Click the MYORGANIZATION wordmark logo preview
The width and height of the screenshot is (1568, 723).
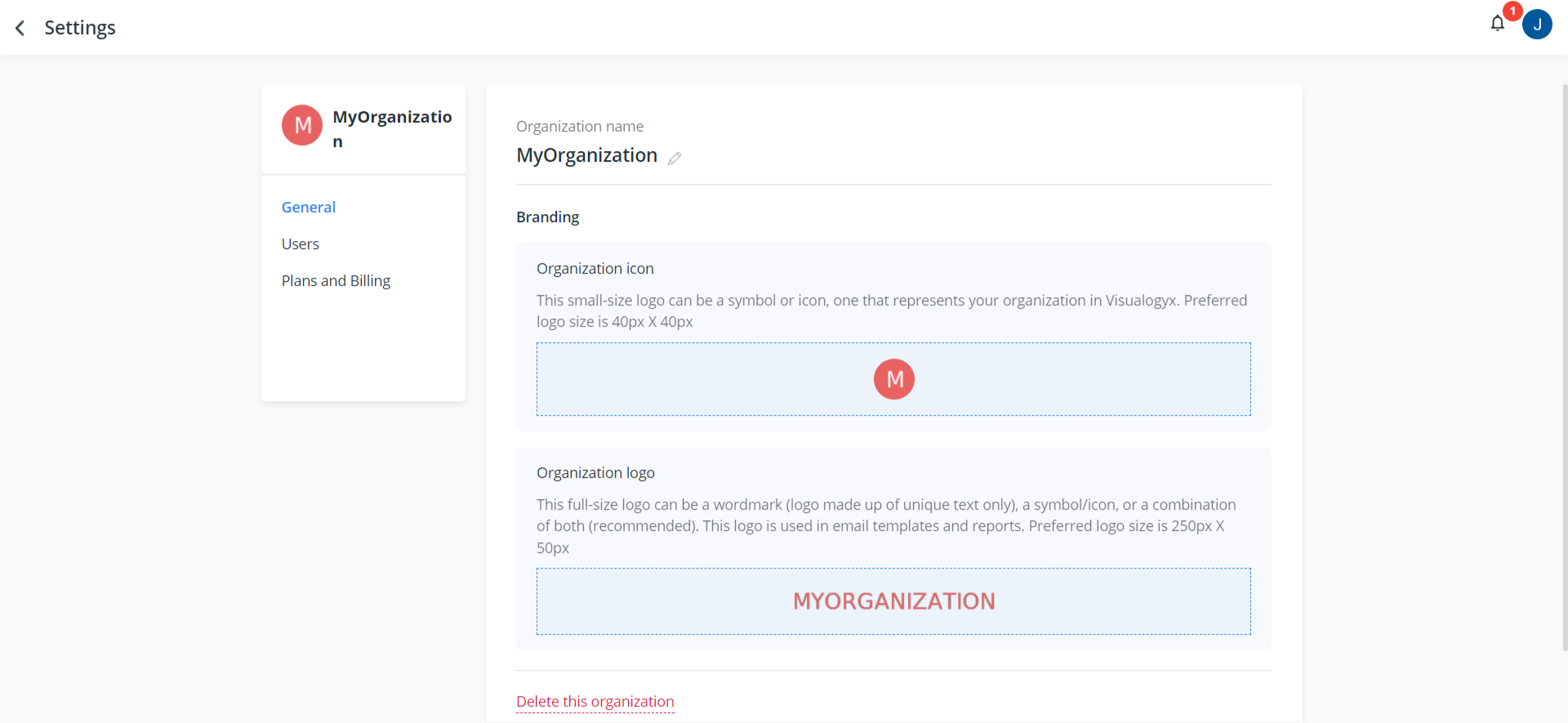click(893, 601)
